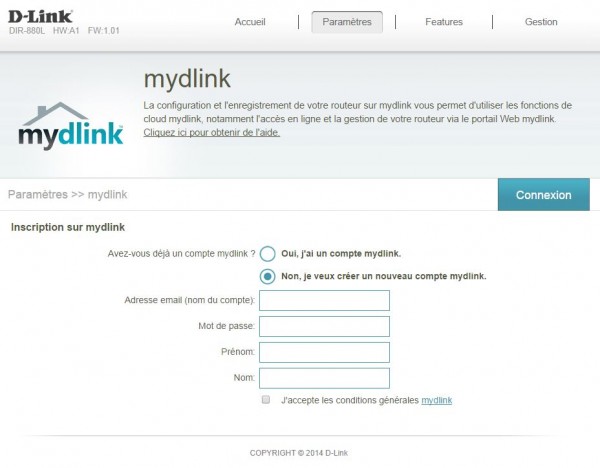Open the Gestion menu

(x=541, y=22)
